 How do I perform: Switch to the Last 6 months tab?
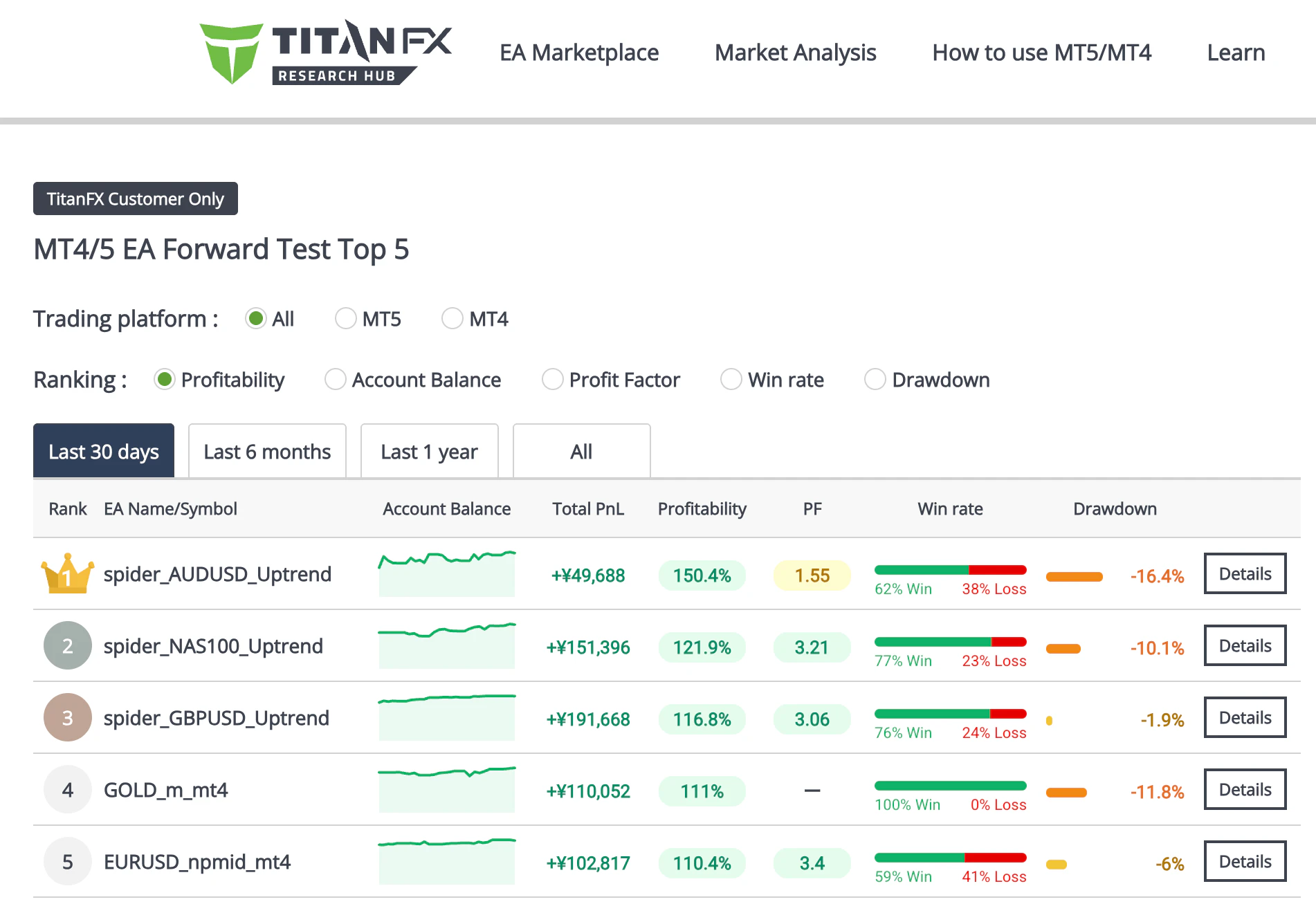(x=267, y=452)
